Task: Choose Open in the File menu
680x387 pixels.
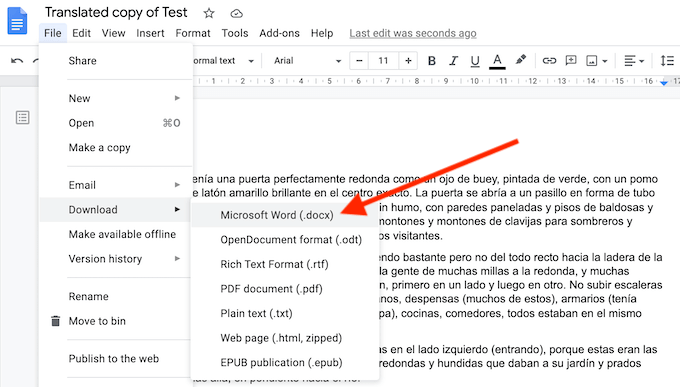Action: tap(116, 123)
